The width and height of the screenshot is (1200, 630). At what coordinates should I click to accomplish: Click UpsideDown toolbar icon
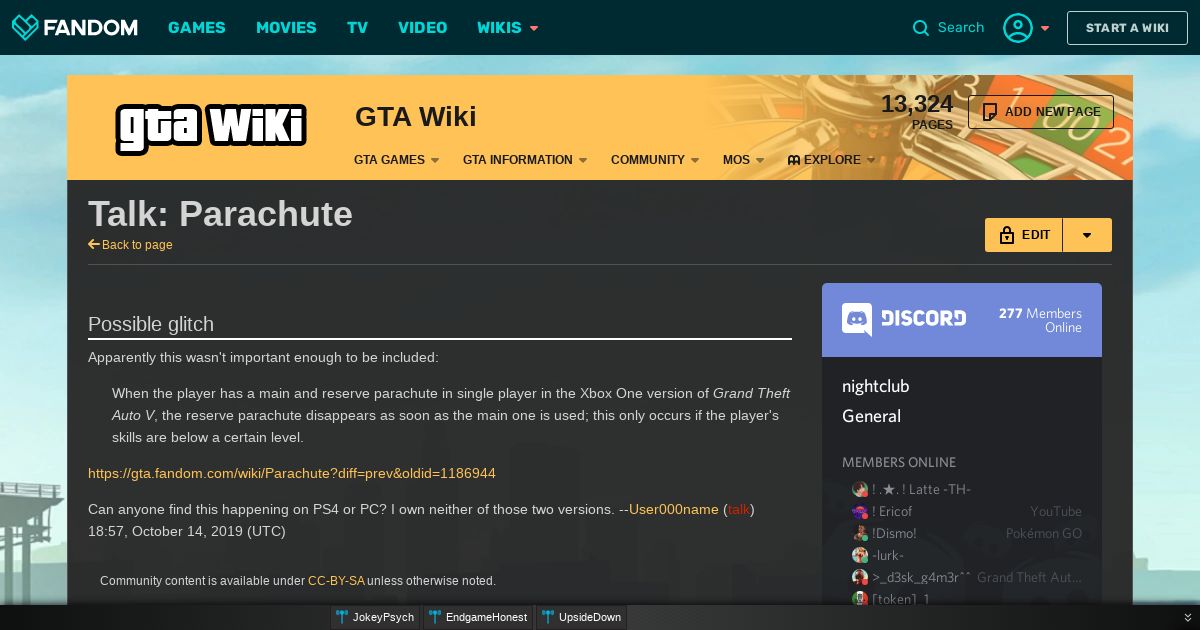(548, 617)
